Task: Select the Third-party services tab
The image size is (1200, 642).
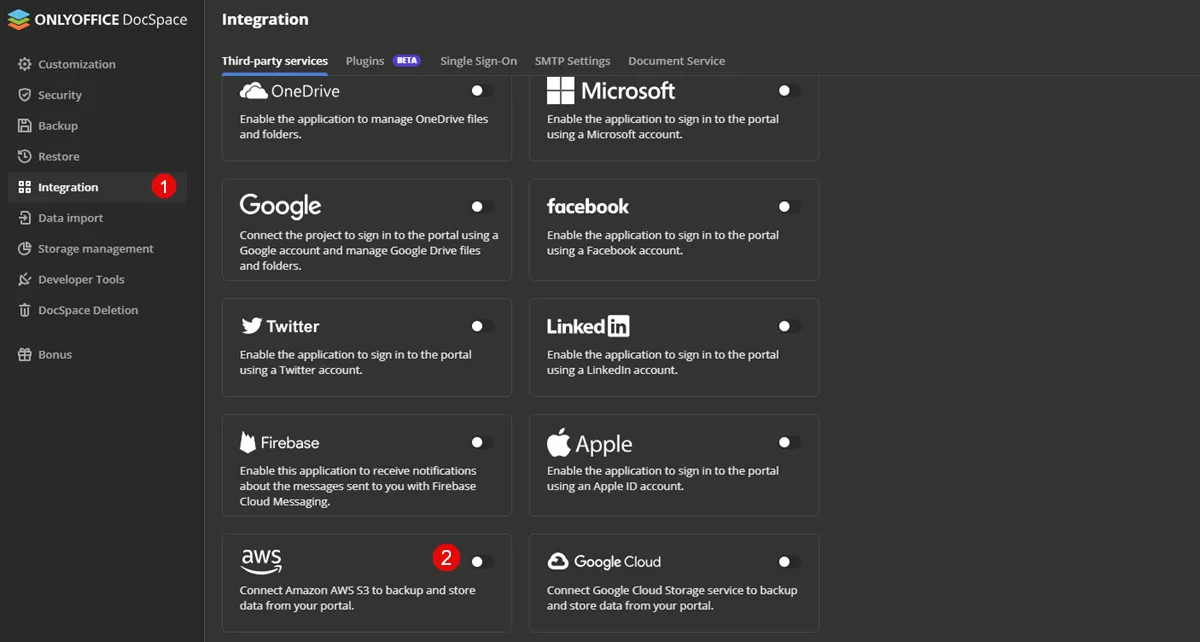Action: click(x=275, y=61)
